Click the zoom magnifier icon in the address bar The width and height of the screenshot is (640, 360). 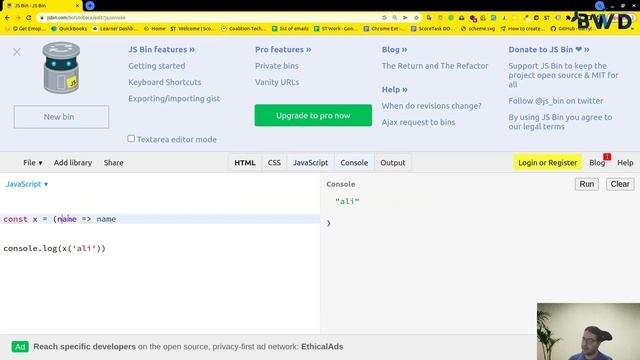(x=395, y=18)
